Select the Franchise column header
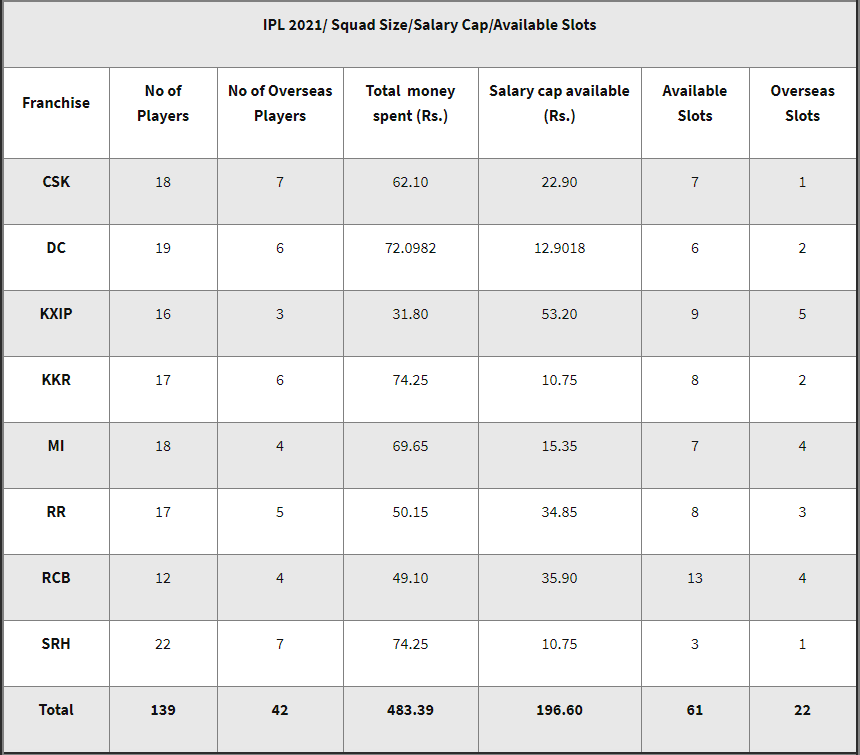 click(56, 103)
